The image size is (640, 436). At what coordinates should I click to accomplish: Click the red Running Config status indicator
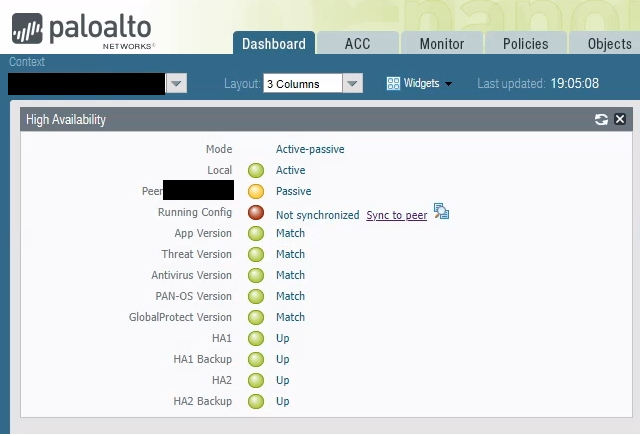click(x=256, y=213)
